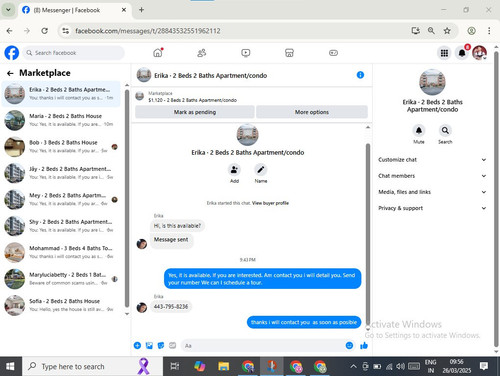Open Chrome zoom magnifier icon
Screen dimensions: 500x376
431,31
